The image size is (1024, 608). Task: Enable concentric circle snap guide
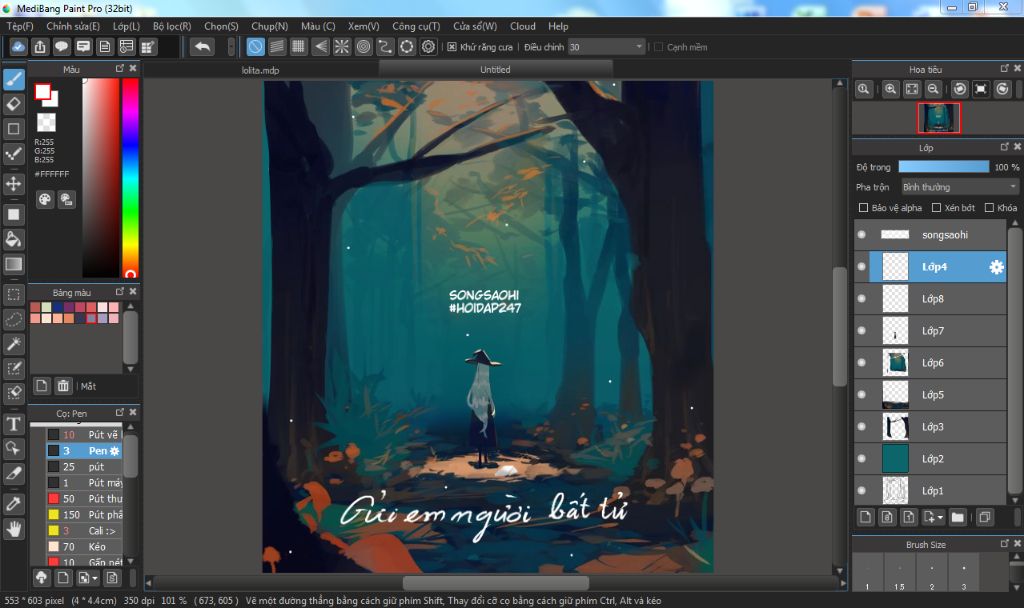pyautogui.click(x=363, y=46)
